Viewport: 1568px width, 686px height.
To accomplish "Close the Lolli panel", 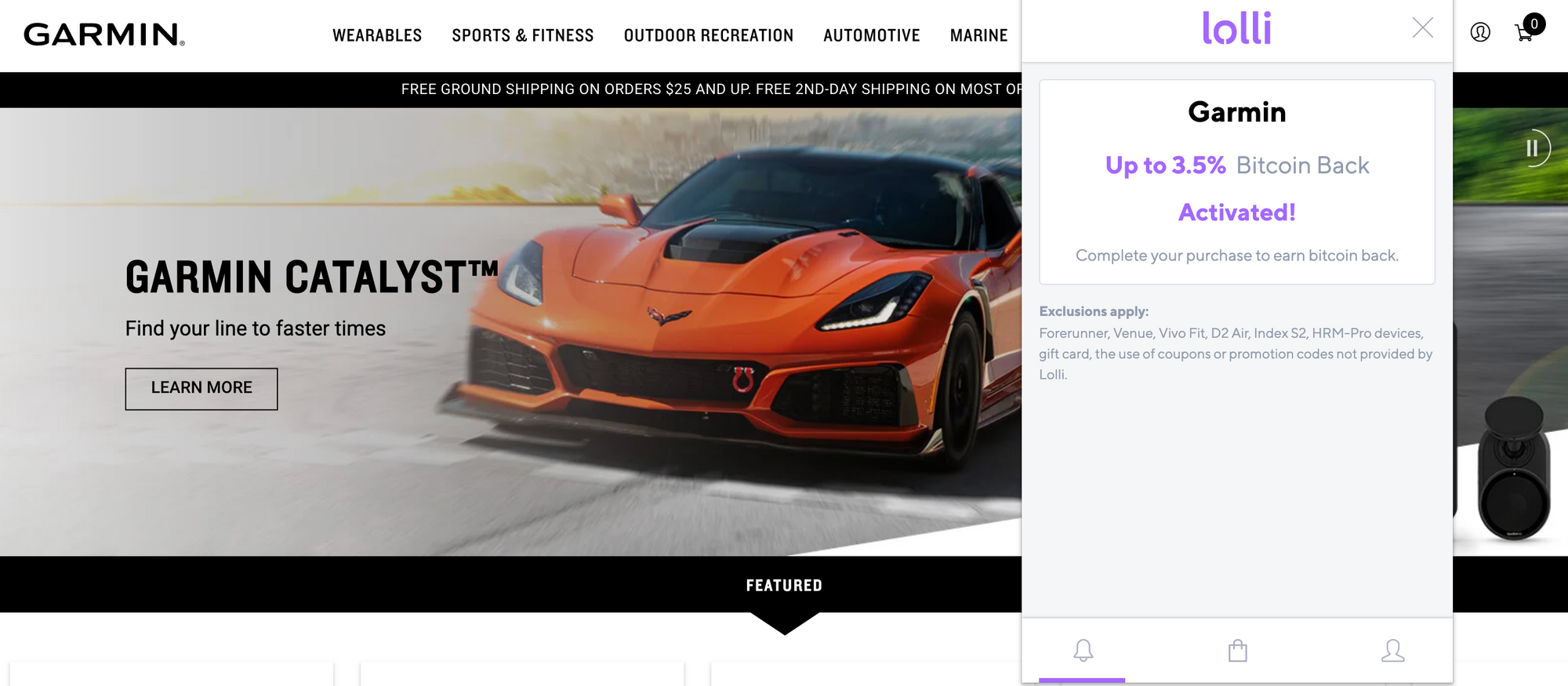I will [1423, 27].
